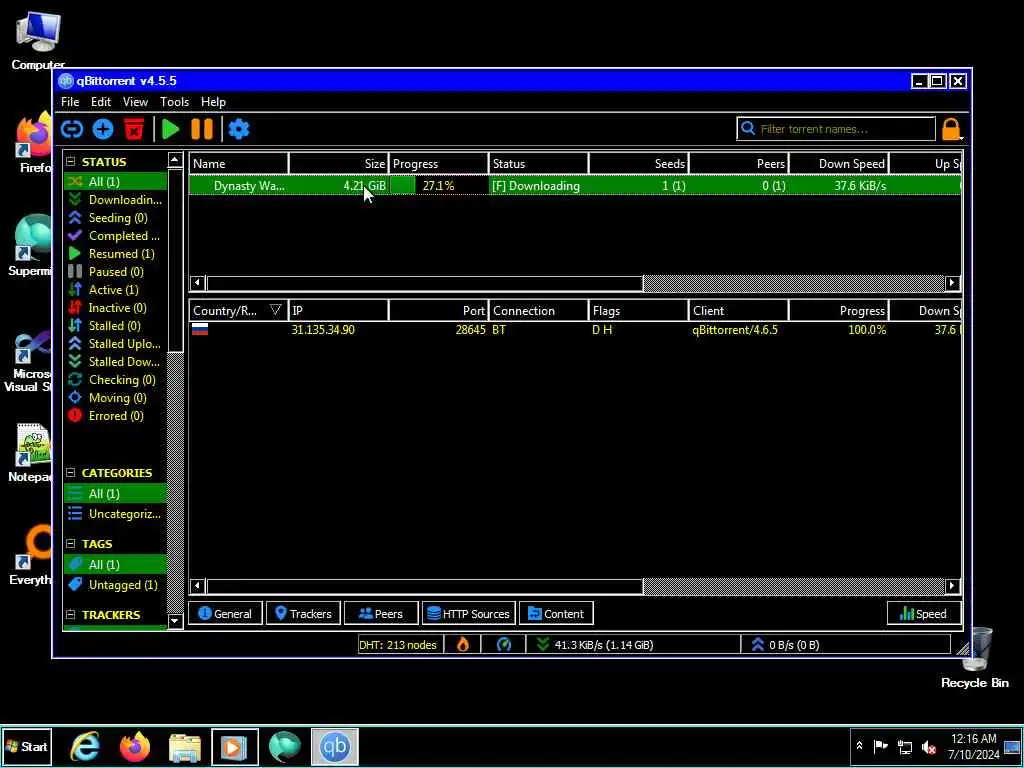The image size is (1024, 768).
Task: Open the Speed graph tab
Action: [x=924, y=614]
